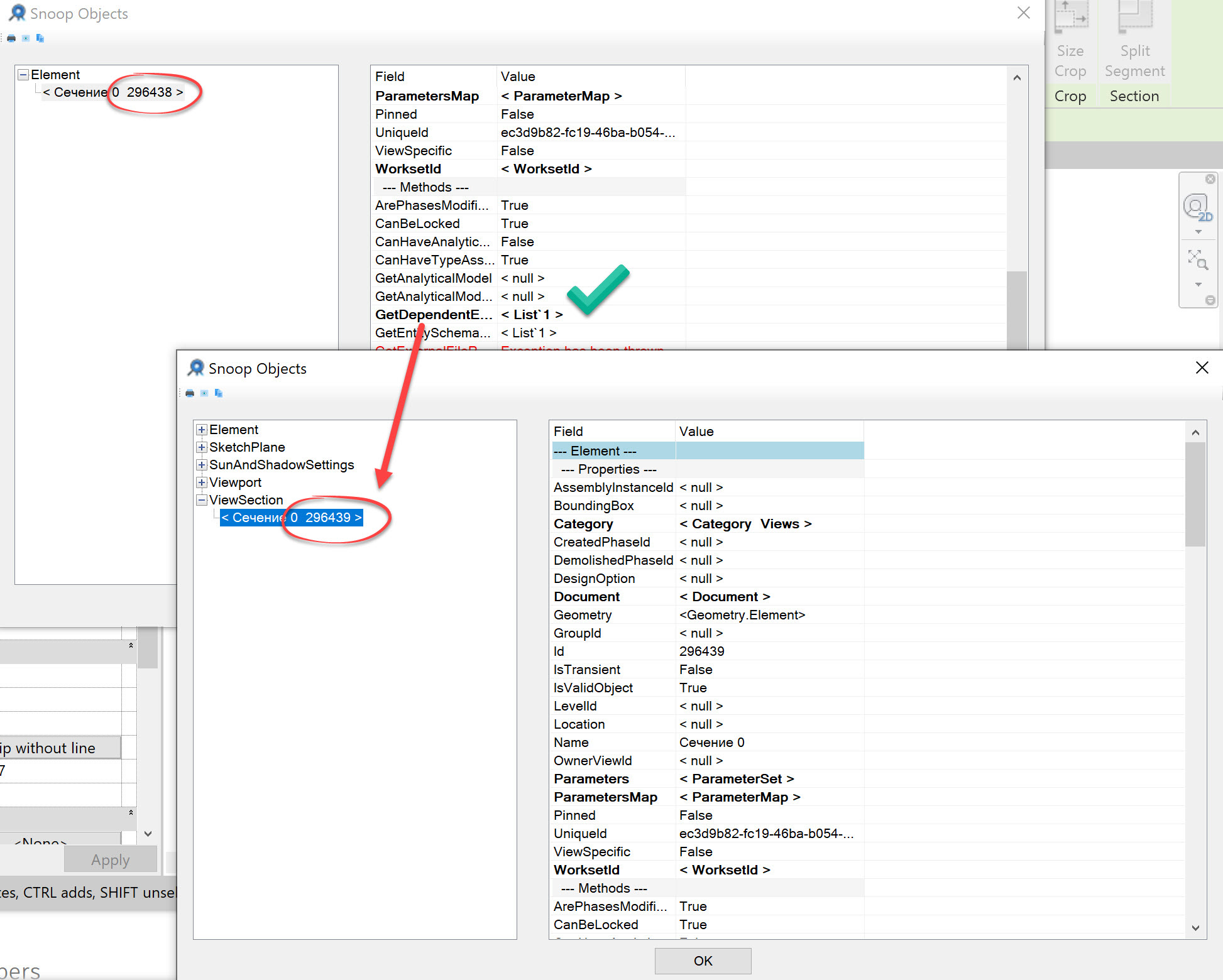Click the Crop panel label in the ribbon

click(x=1070, y=95)
